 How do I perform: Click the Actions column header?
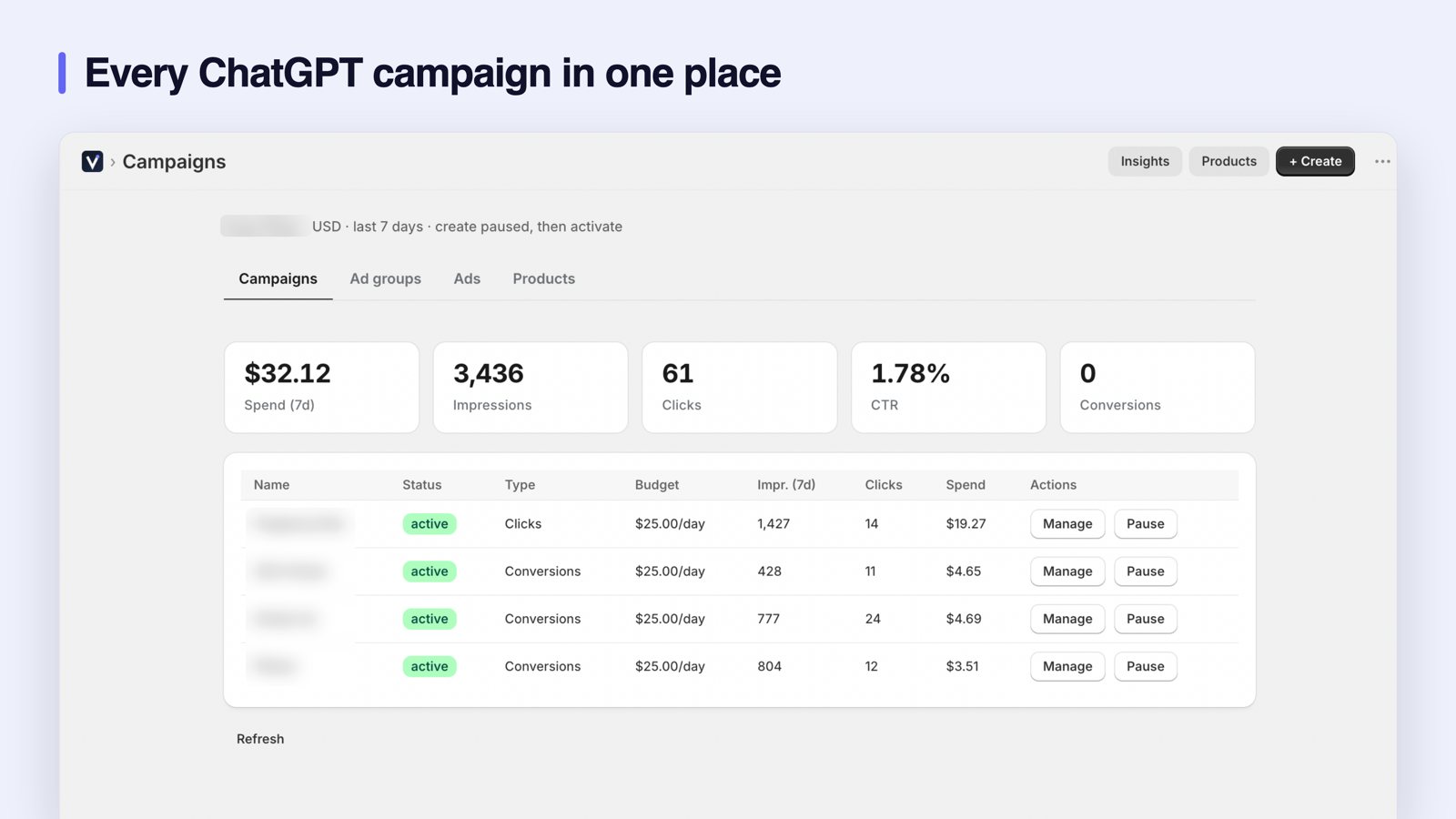coord(1053,485)
